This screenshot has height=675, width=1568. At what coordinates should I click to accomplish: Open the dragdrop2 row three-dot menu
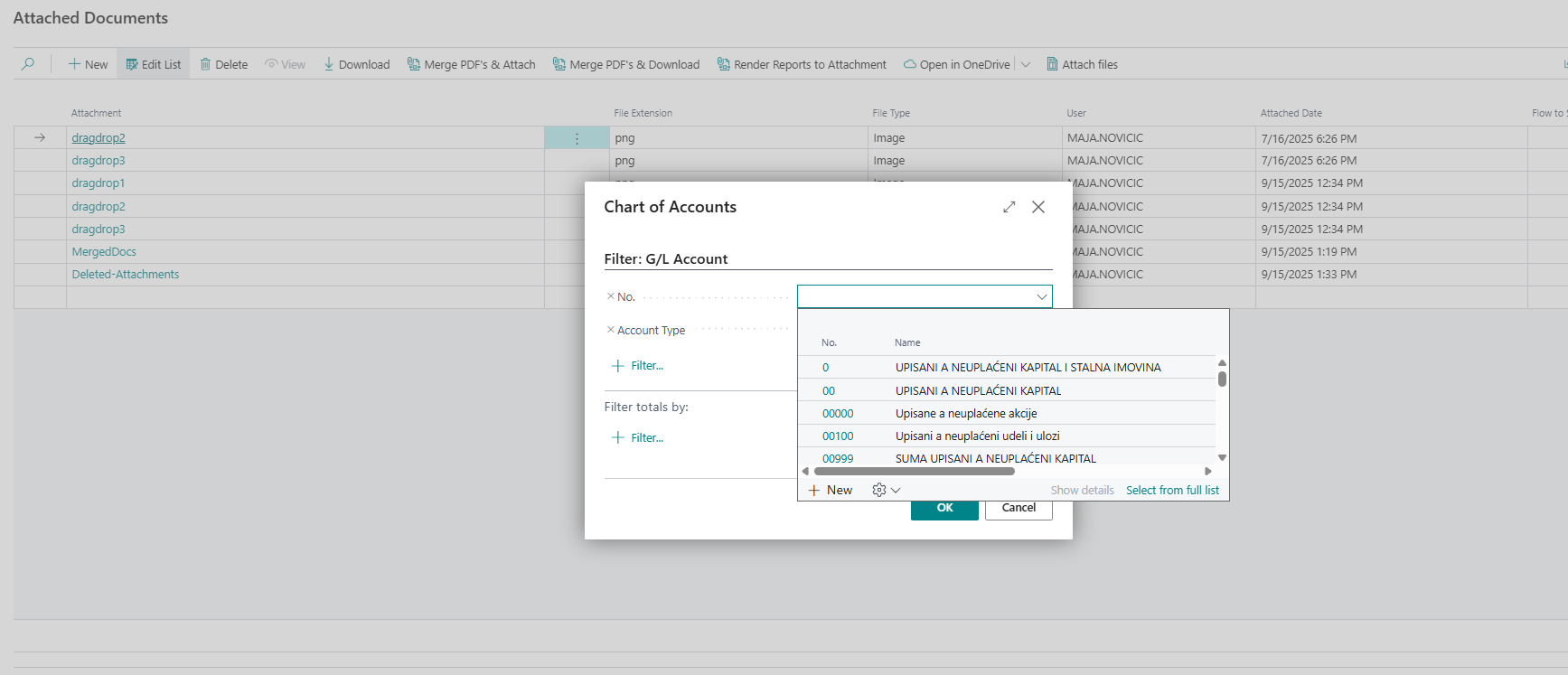tap(577, 138)
